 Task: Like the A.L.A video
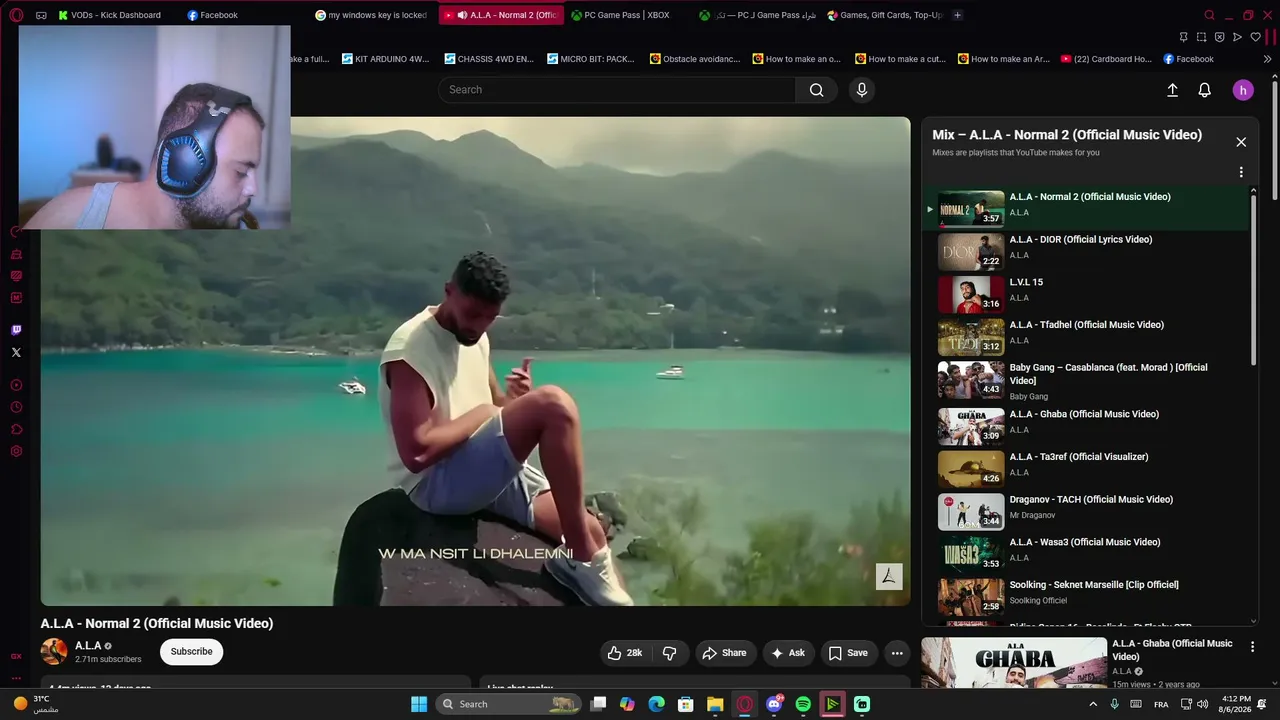click(x=625, y=653)
